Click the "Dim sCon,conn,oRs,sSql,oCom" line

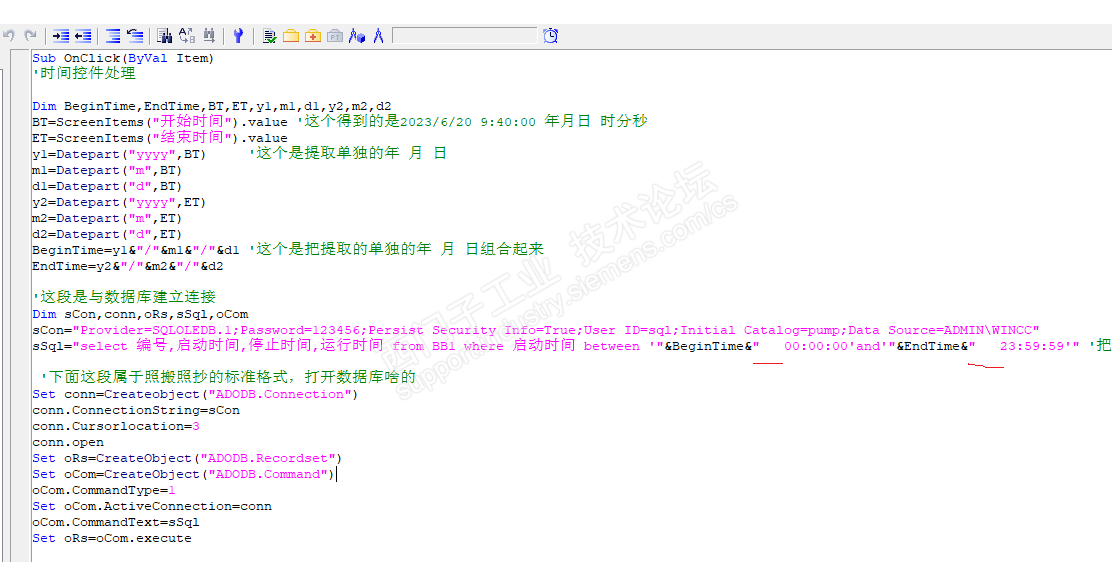[140, 314]
